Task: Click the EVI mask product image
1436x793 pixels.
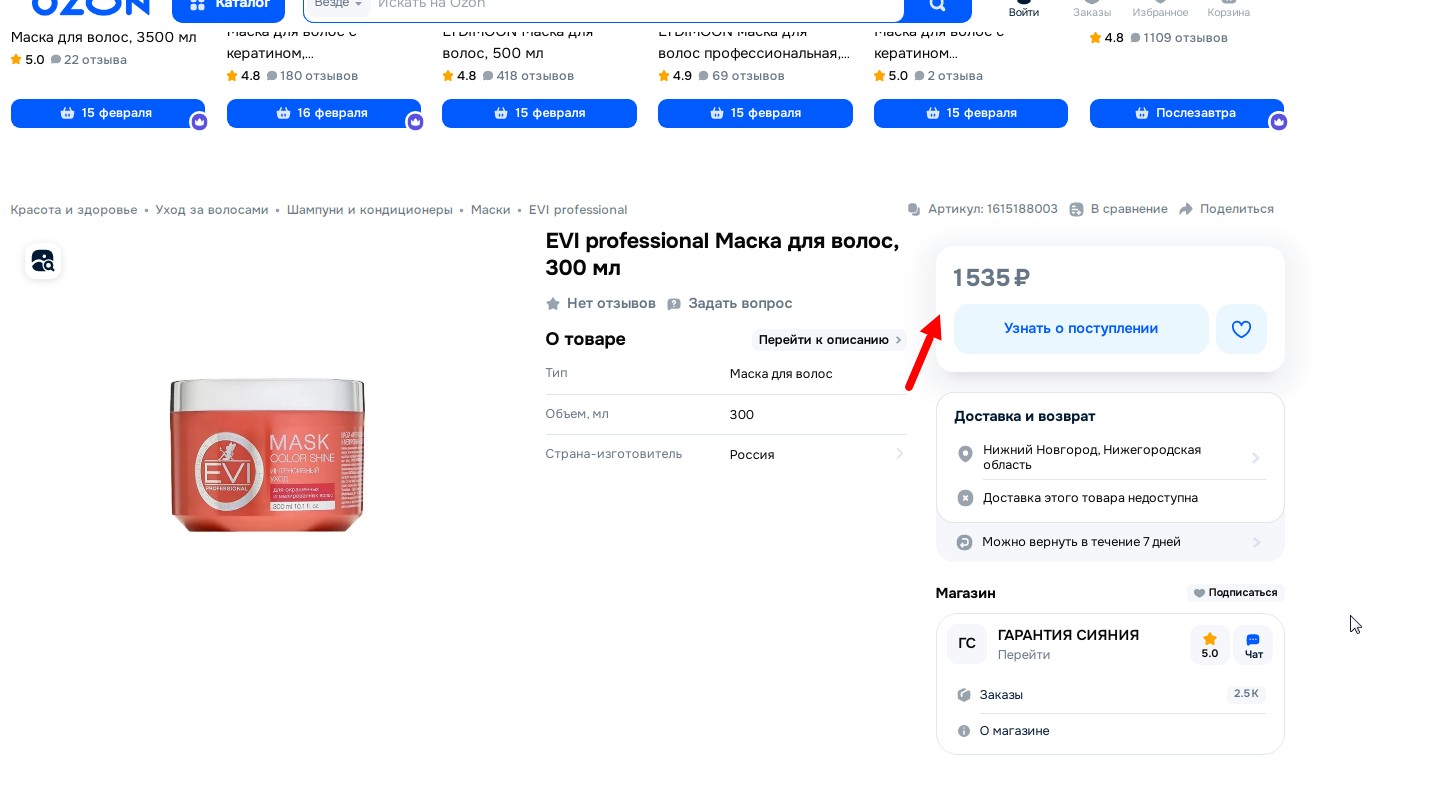Action: (x=267, y=455)
